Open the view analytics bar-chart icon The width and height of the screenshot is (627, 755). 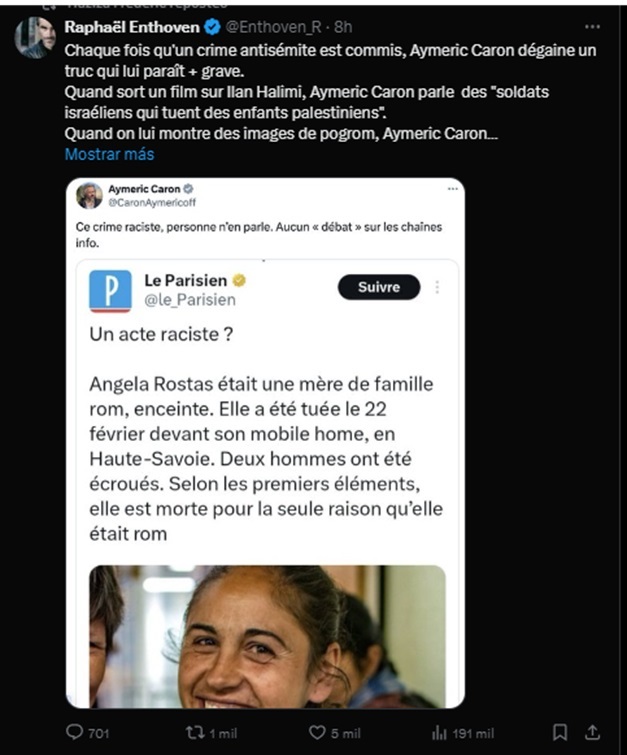439,733
